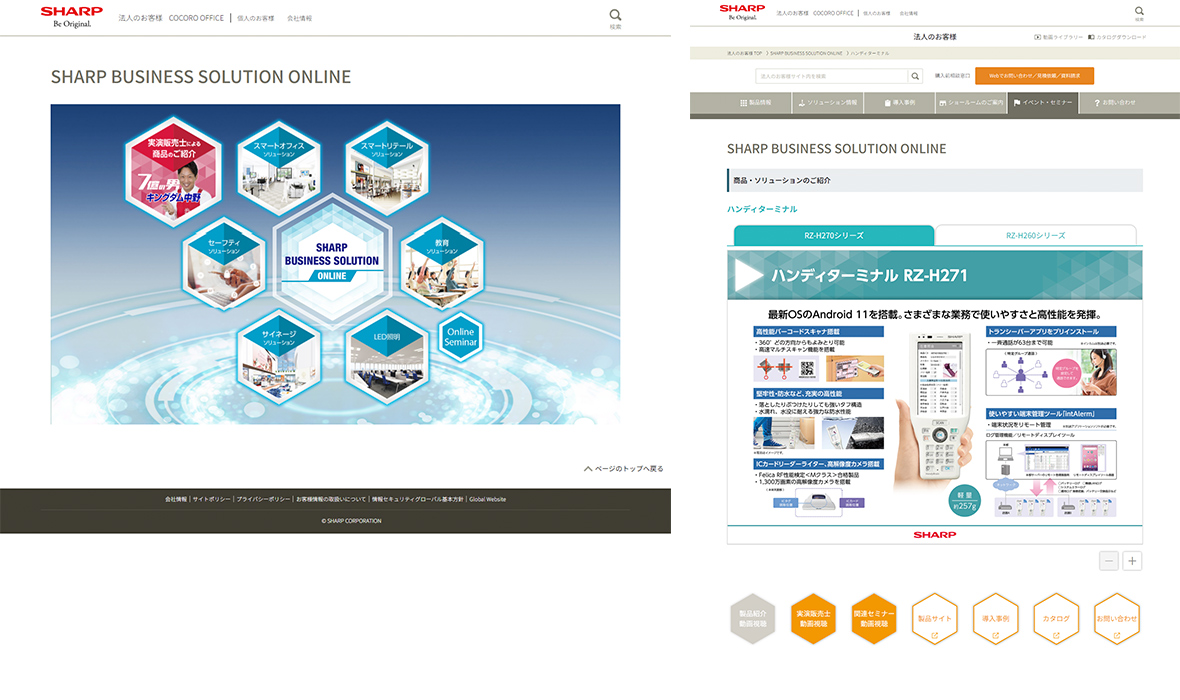Open the 製品紹介 動画視聴 hexagon
The height and width of the screenshot is (700, 1180).
753,619
